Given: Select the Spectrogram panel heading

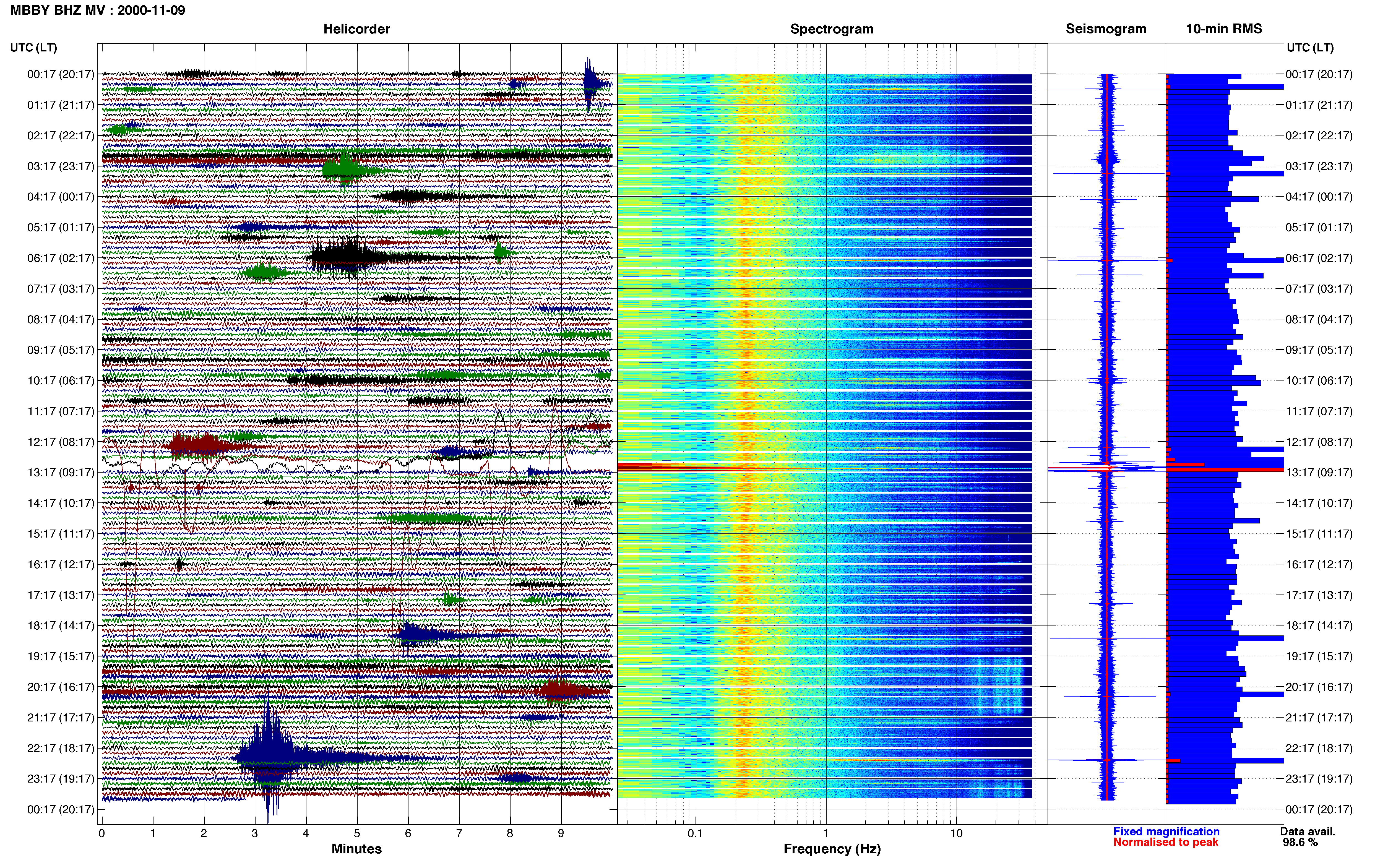Looking at the screenshot, I should (x=832, y=29).
